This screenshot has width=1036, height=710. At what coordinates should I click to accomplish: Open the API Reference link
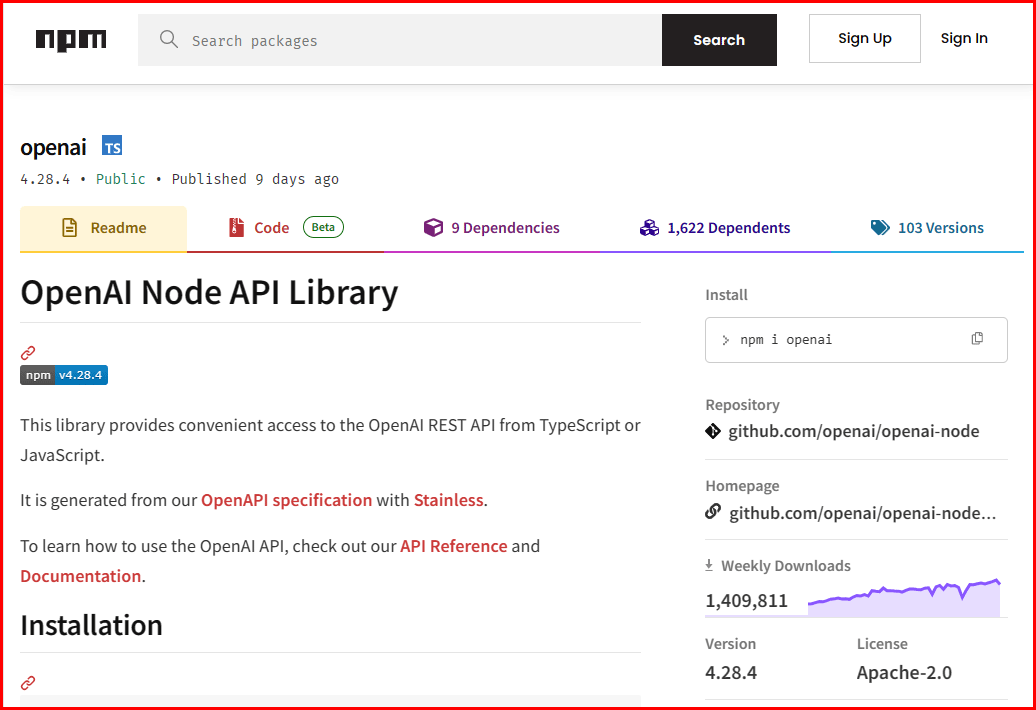point(453,546)
